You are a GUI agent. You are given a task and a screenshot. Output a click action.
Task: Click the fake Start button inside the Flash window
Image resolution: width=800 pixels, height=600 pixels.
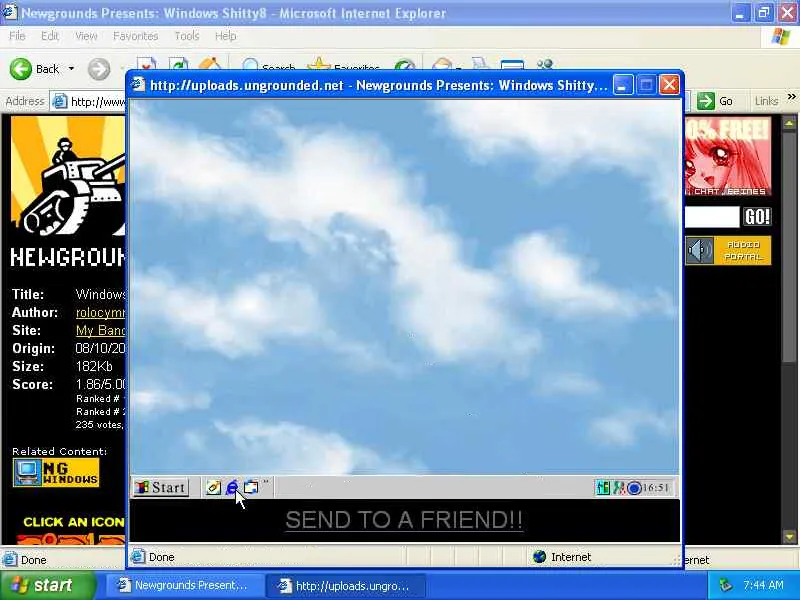[161, 487]
